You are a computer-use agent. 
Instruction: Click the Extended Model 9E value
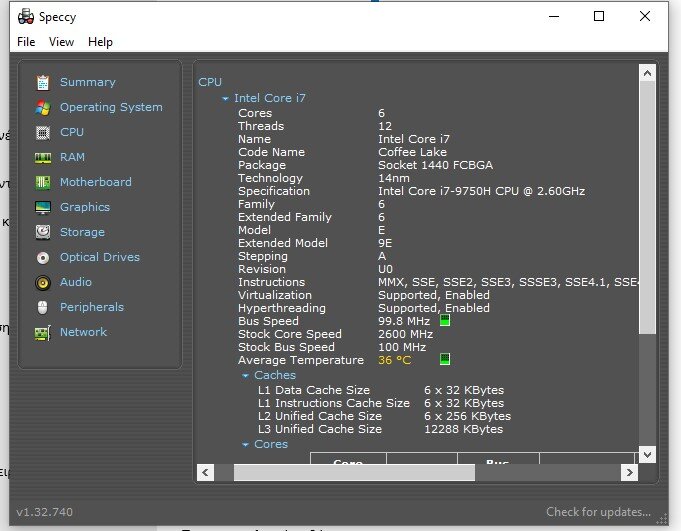385,243
